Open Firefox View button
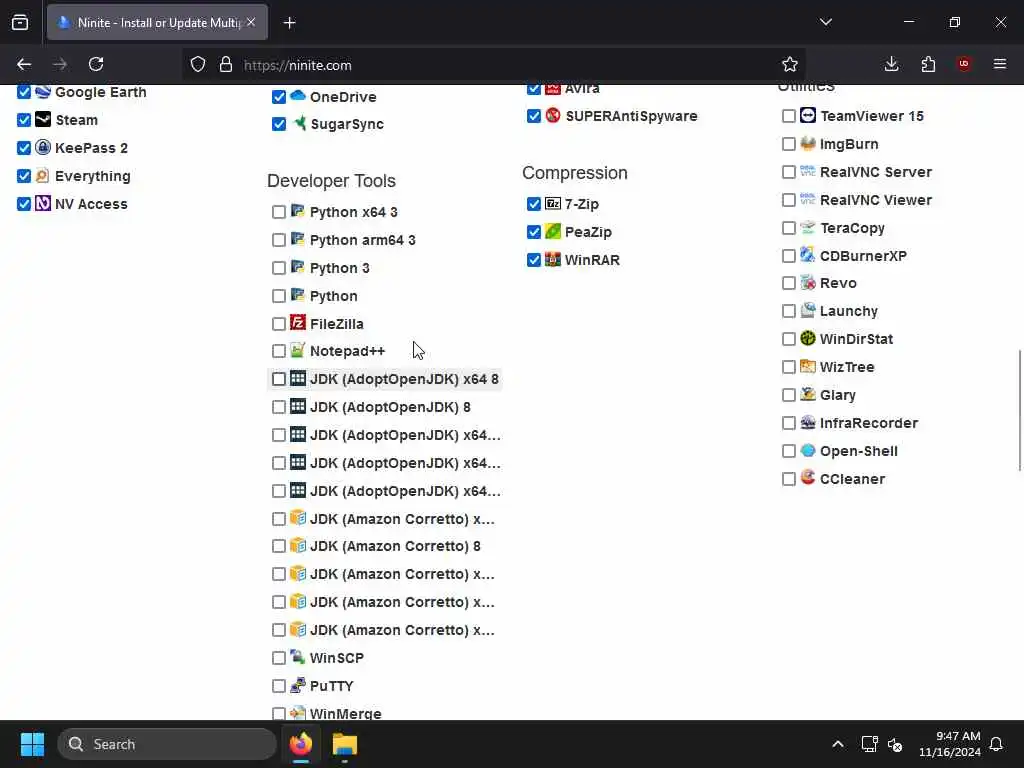This screenshot has width=1024, height=768. (20, 22)
